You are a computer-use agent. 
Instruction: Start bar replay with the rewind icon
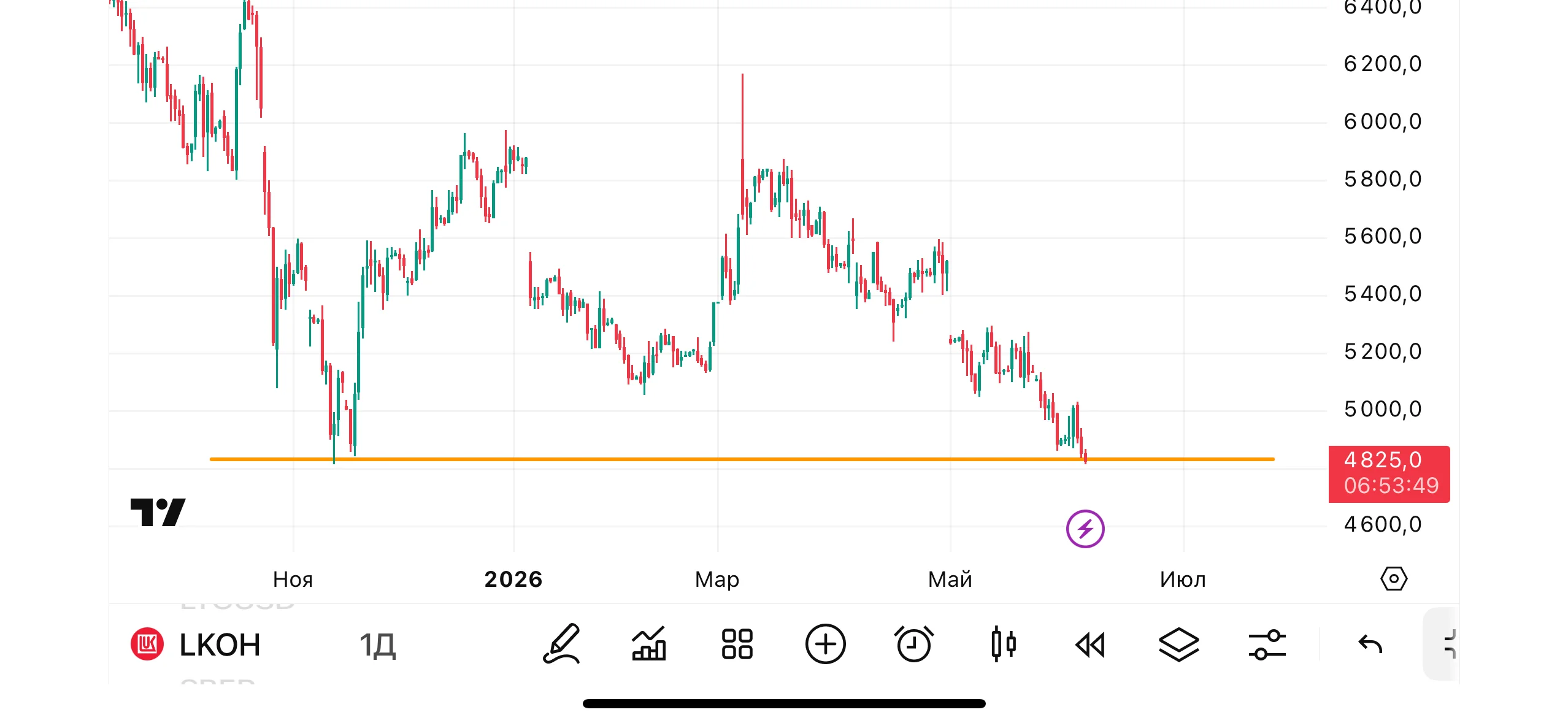tap(1091, 645)
